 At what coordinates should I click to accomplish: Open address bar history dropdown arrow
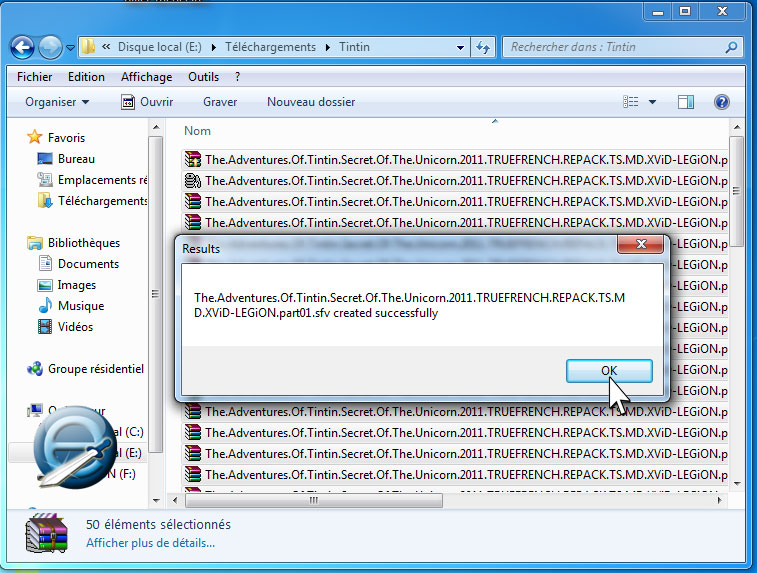(460, 48)
